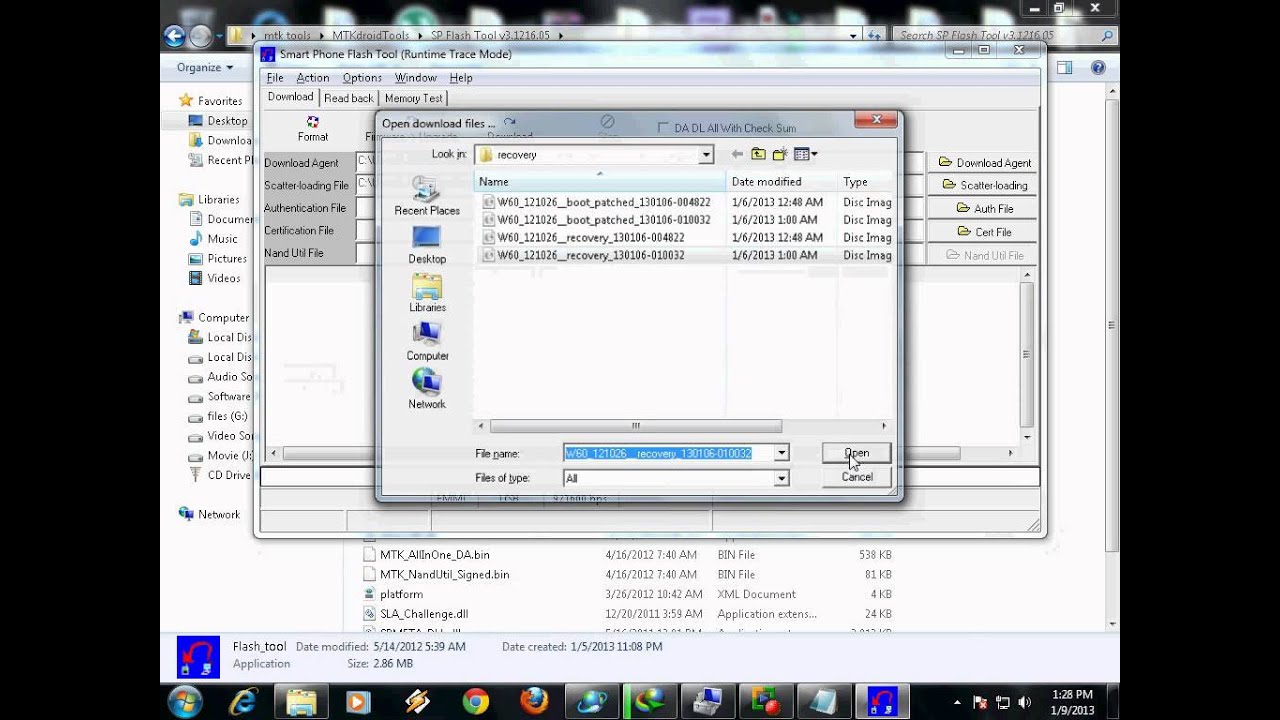The height and width of the screenshot is (720, 1280).
Task: Click the Open button in dialog
Action: point(856,453)
